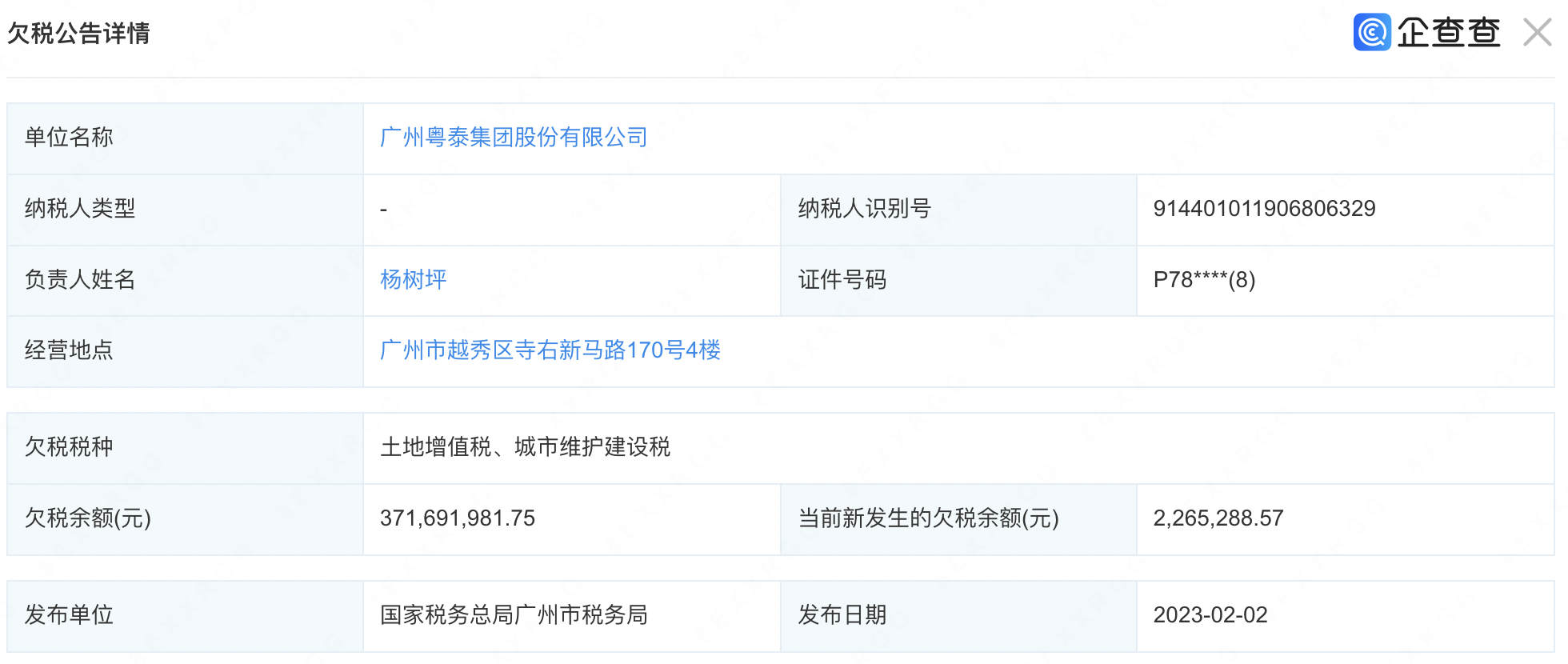Click the masked certificate number P78****(8)

(x=1204, y=280)
